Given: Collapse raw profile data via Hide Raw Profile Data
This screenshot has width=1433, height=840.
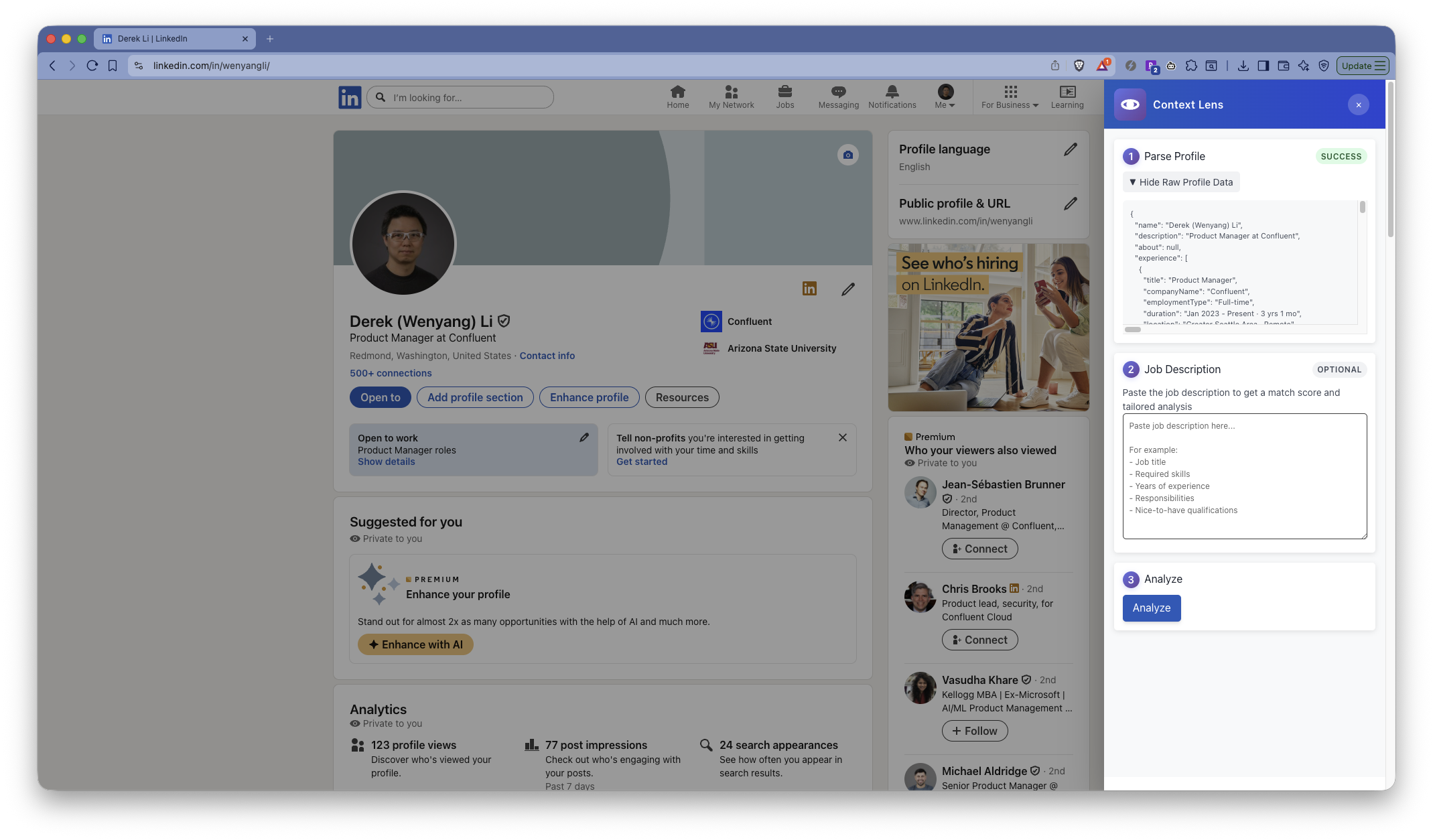Looking at the screenshot, I should click(1180, 182).
